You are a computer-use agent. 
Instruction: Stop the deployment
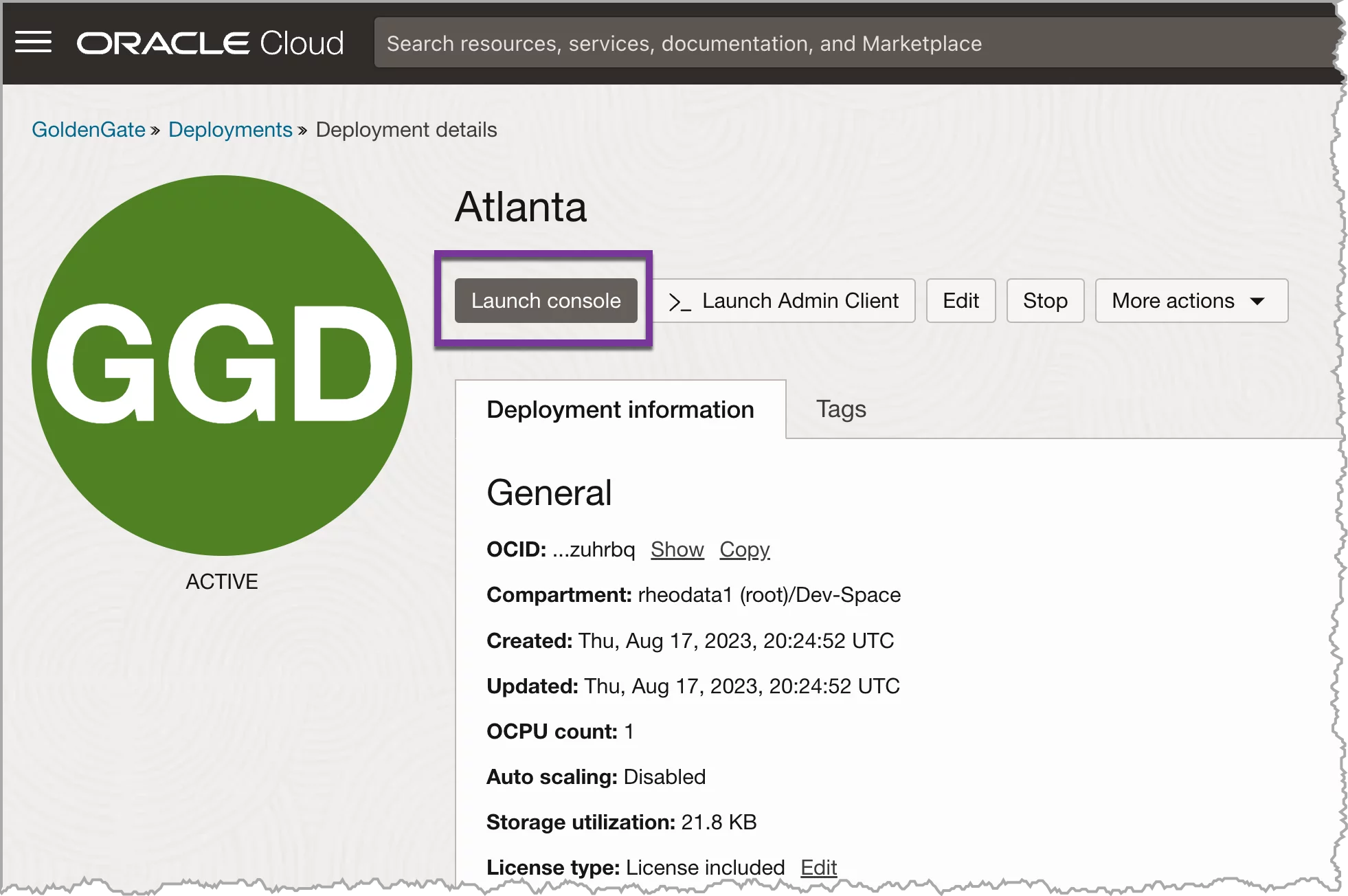click(1045, 300)
